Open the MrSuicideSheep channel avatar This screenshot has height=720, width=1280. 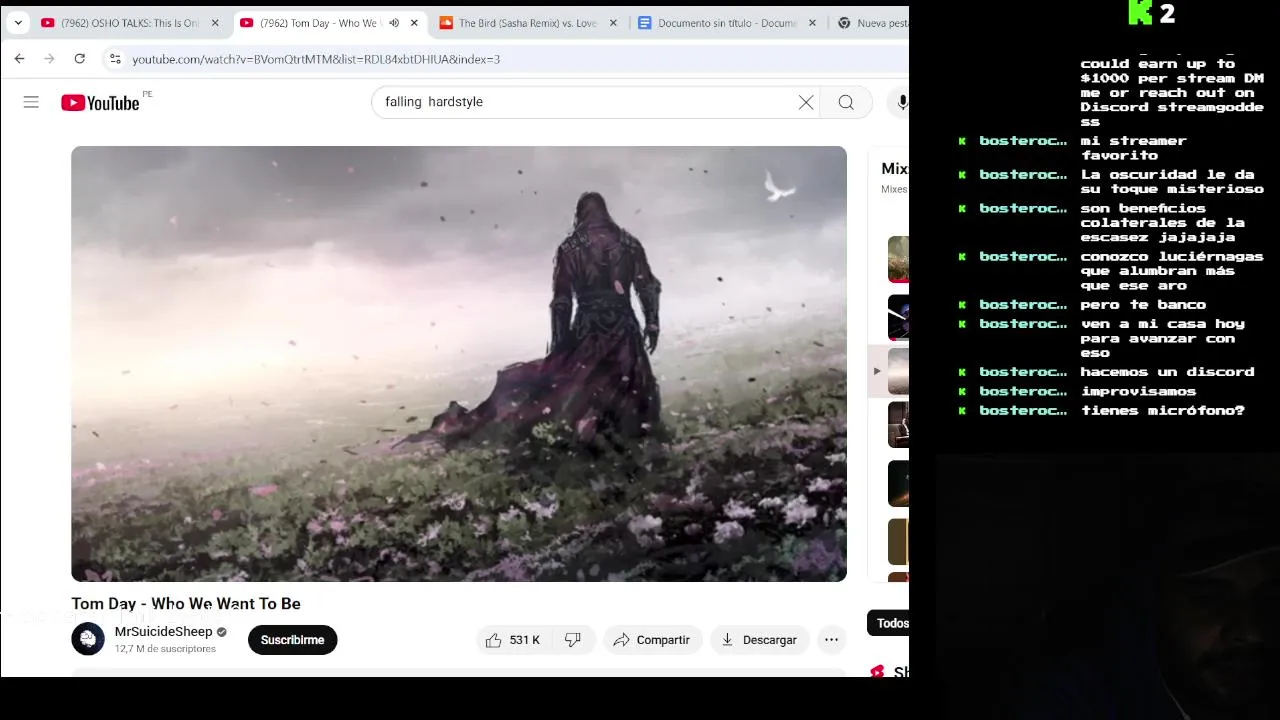pyautogui.click(x=88, y=639)
